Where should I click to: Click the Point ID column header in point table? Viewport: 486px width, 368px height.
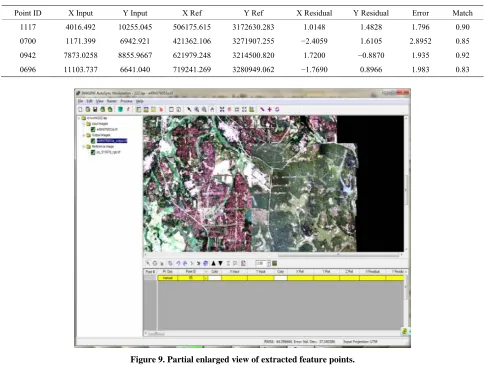tap(190, 272)
